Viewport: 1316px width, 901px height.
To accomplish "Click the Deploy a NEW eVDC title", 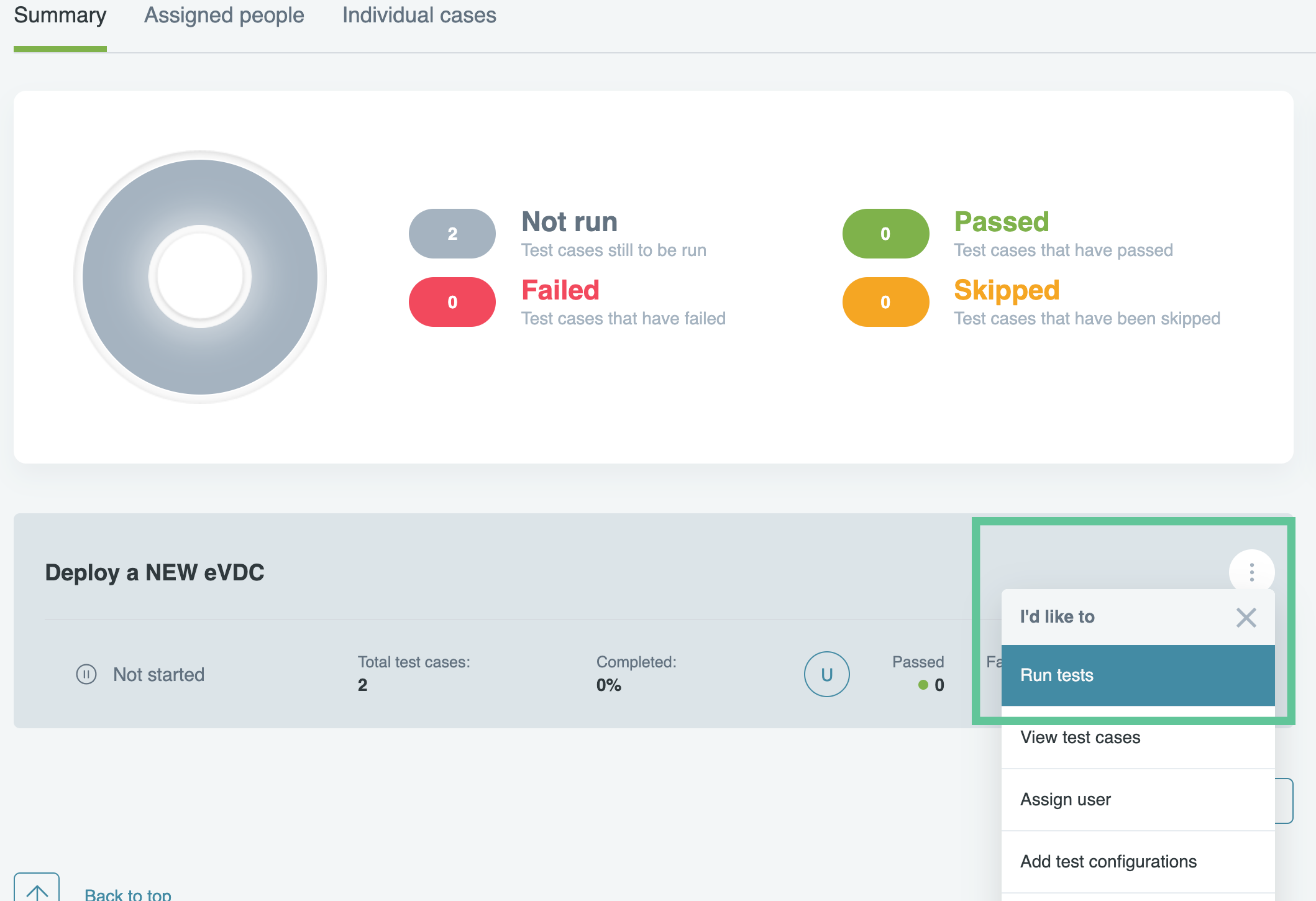I will click(x=155, y=572).
